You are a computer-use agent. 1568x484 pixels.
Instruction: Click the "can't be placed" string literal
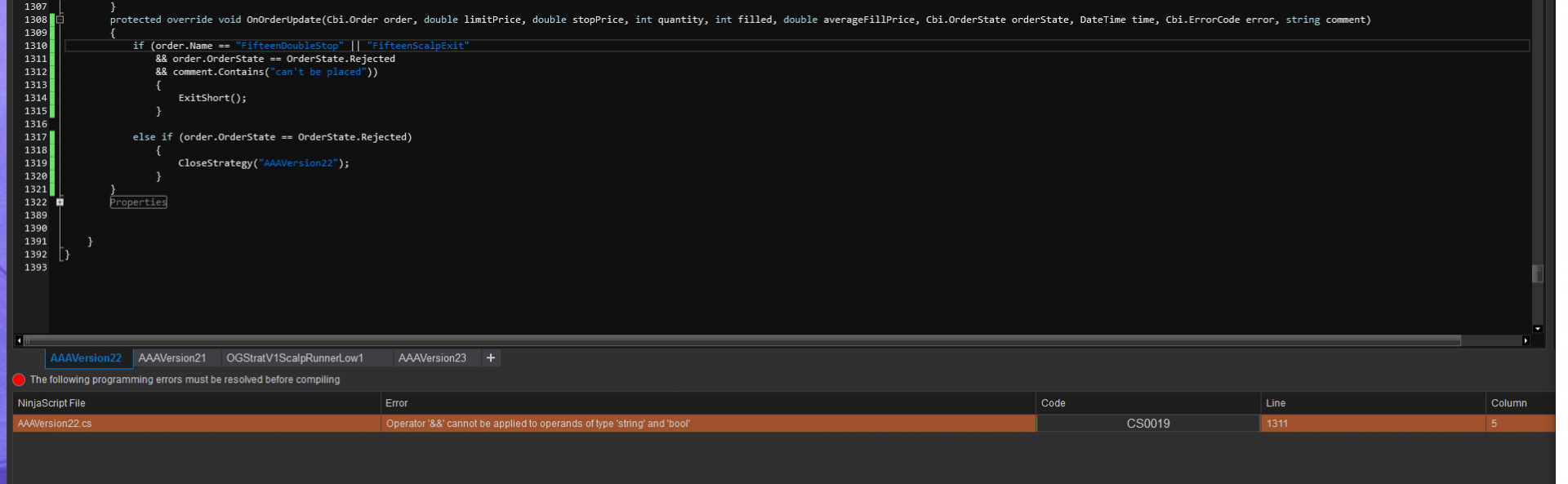click(x=318, y=72)
